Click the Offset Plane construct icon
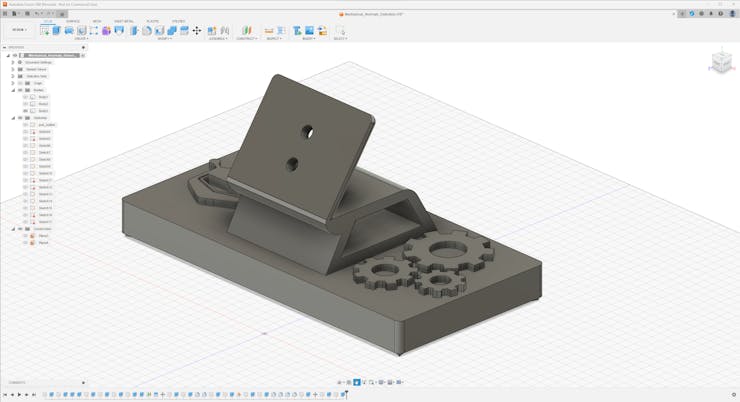The width and height of the screenshot is (740, 402). (x=247, y=31)
